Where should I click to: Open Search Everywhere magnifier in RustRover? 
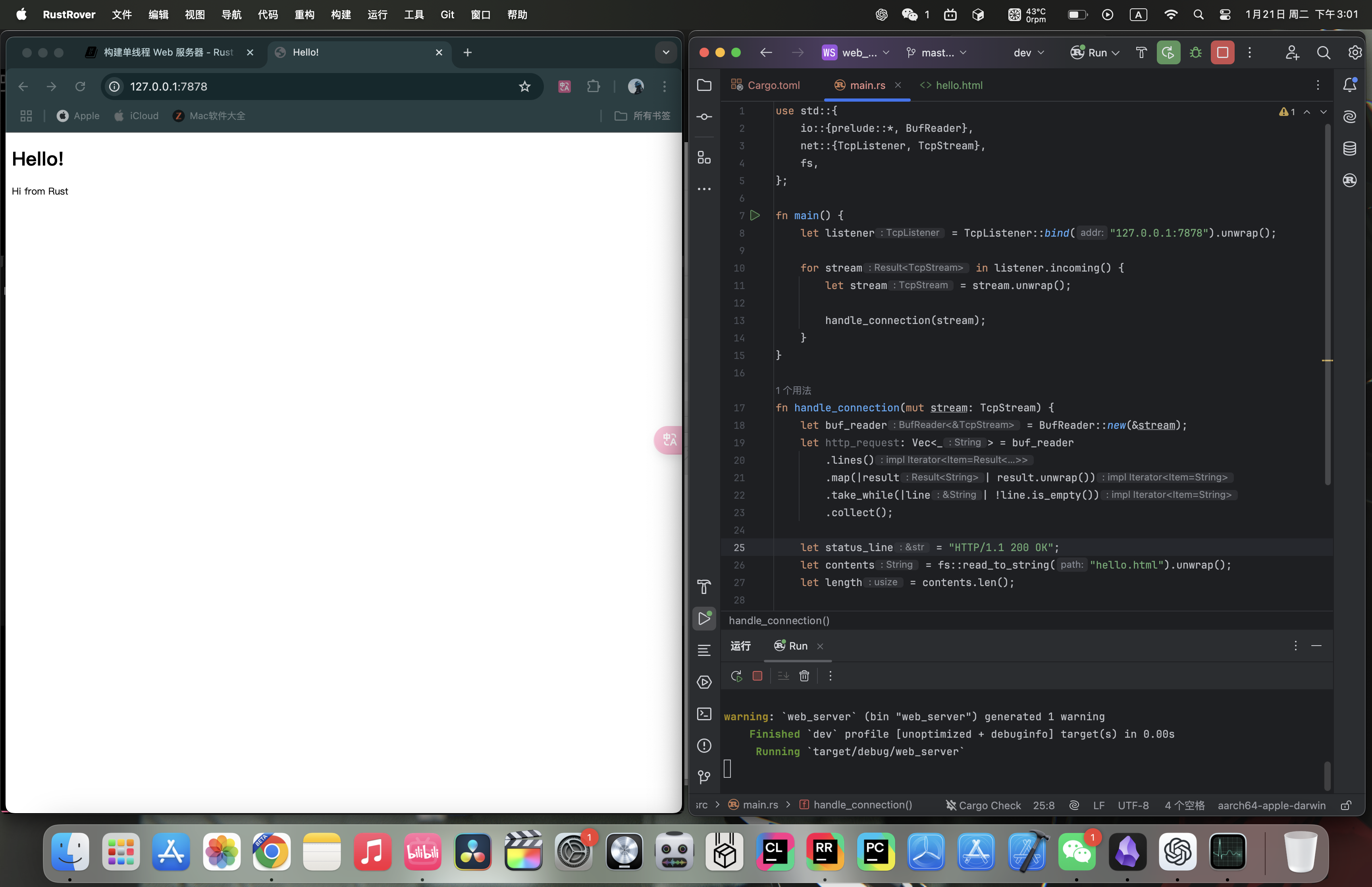[x=1323, y=52]
